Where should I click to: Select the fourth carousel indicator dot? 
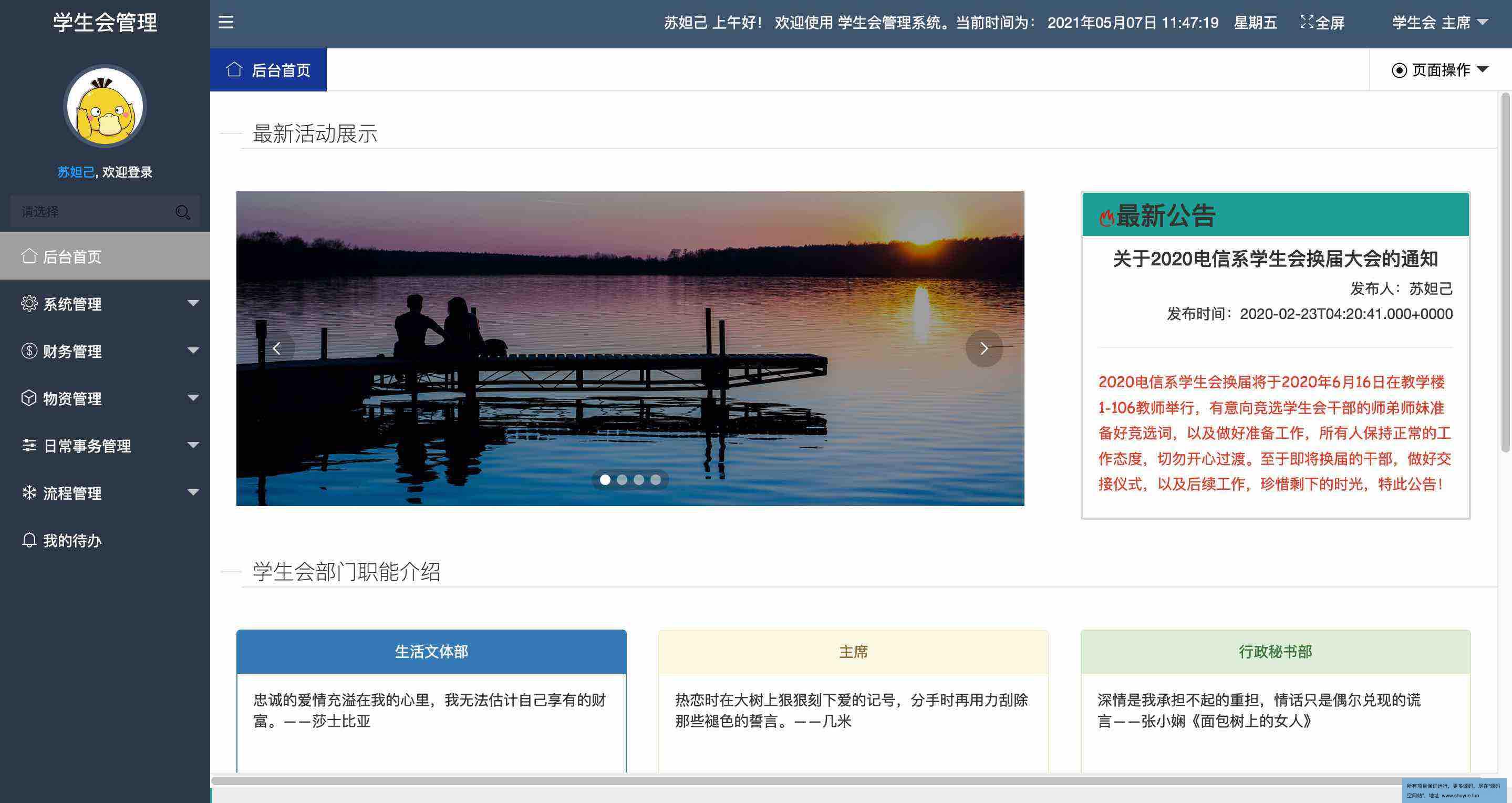tap(656, 480)
